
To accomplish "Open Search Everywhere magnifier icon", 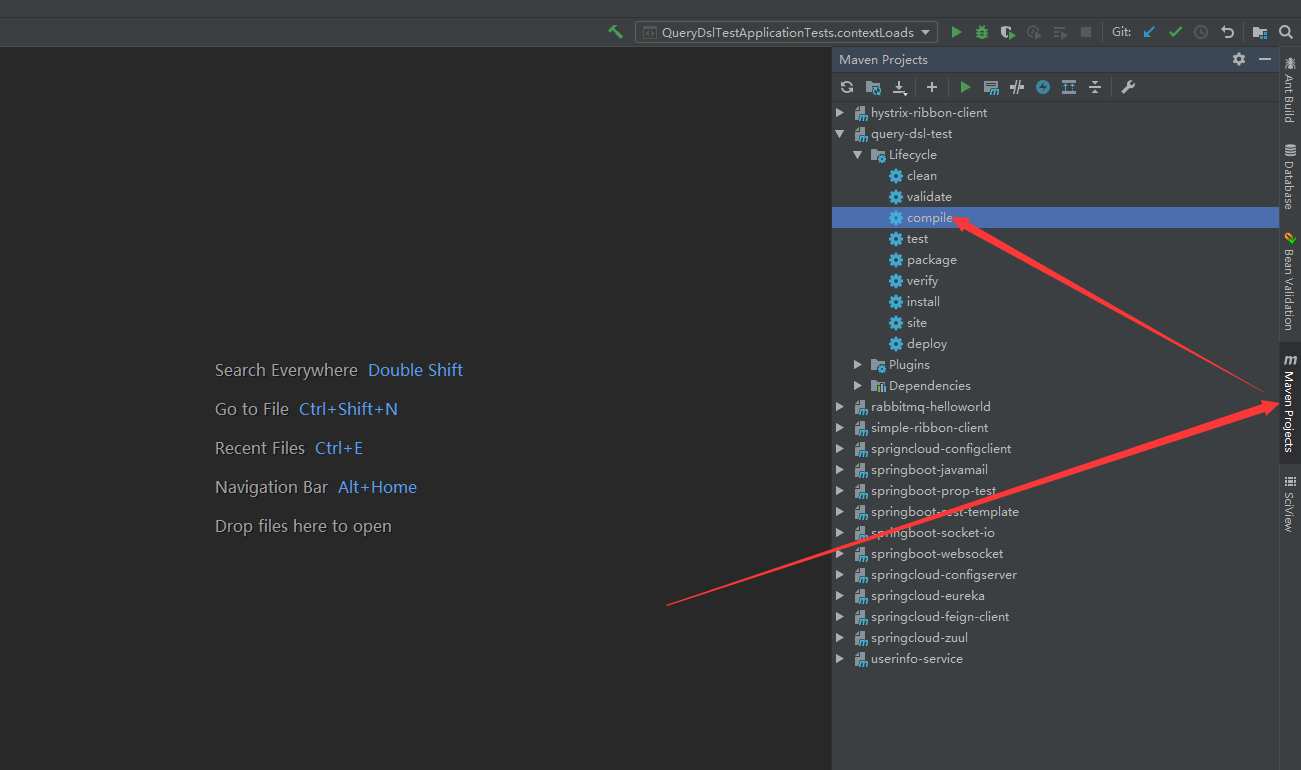I will (1286, 32).
